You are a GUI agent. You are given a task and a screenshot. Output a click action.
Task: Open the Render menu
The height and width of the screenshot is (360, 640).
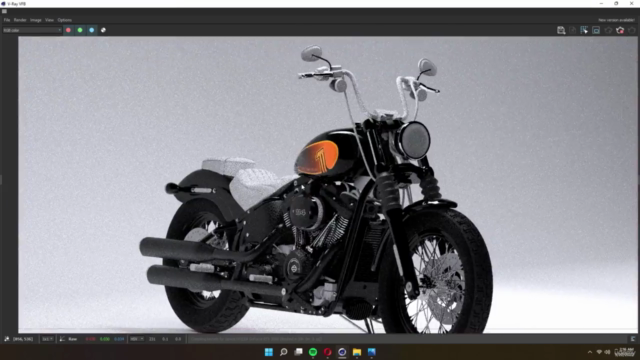coord(20,20)
